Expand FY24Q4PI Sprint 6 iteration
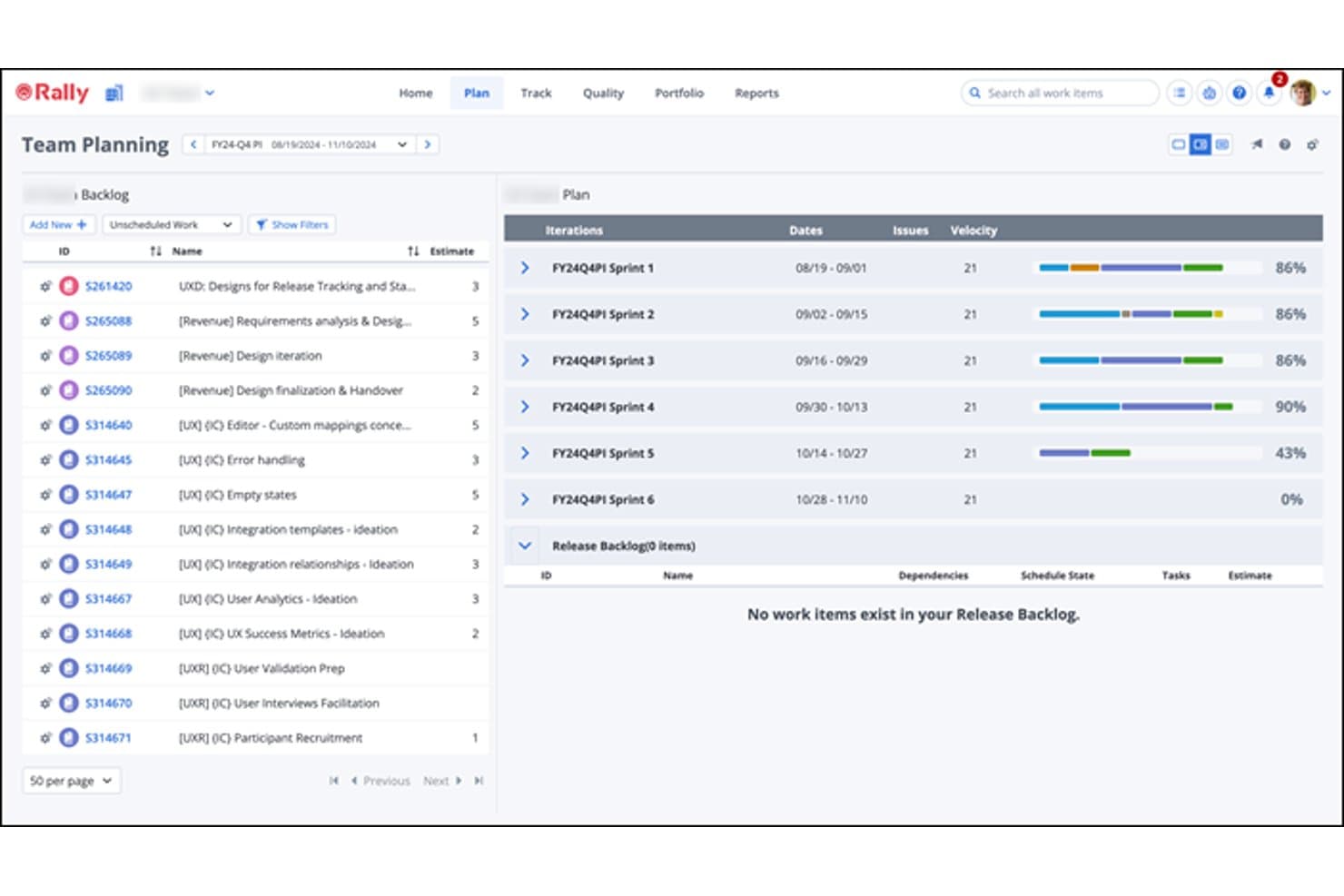 [525, 499]
